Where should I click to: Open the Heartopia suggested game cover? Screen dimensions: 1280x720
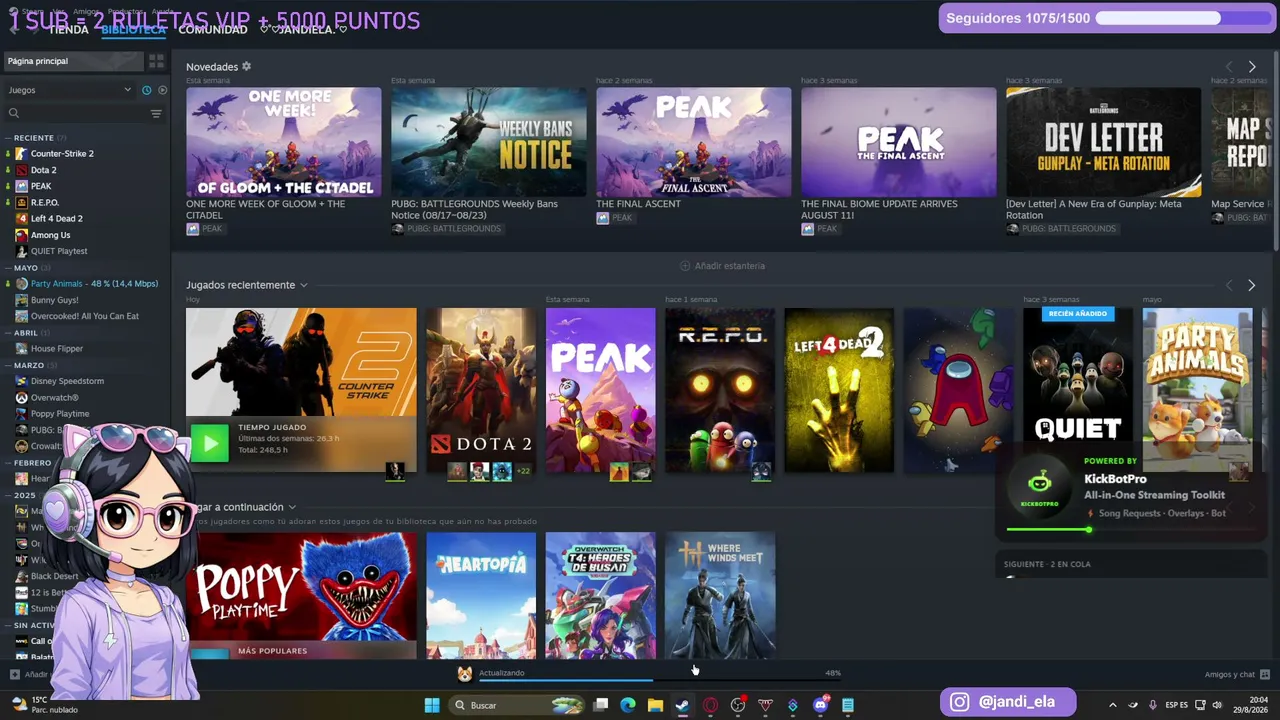[481, 596]
